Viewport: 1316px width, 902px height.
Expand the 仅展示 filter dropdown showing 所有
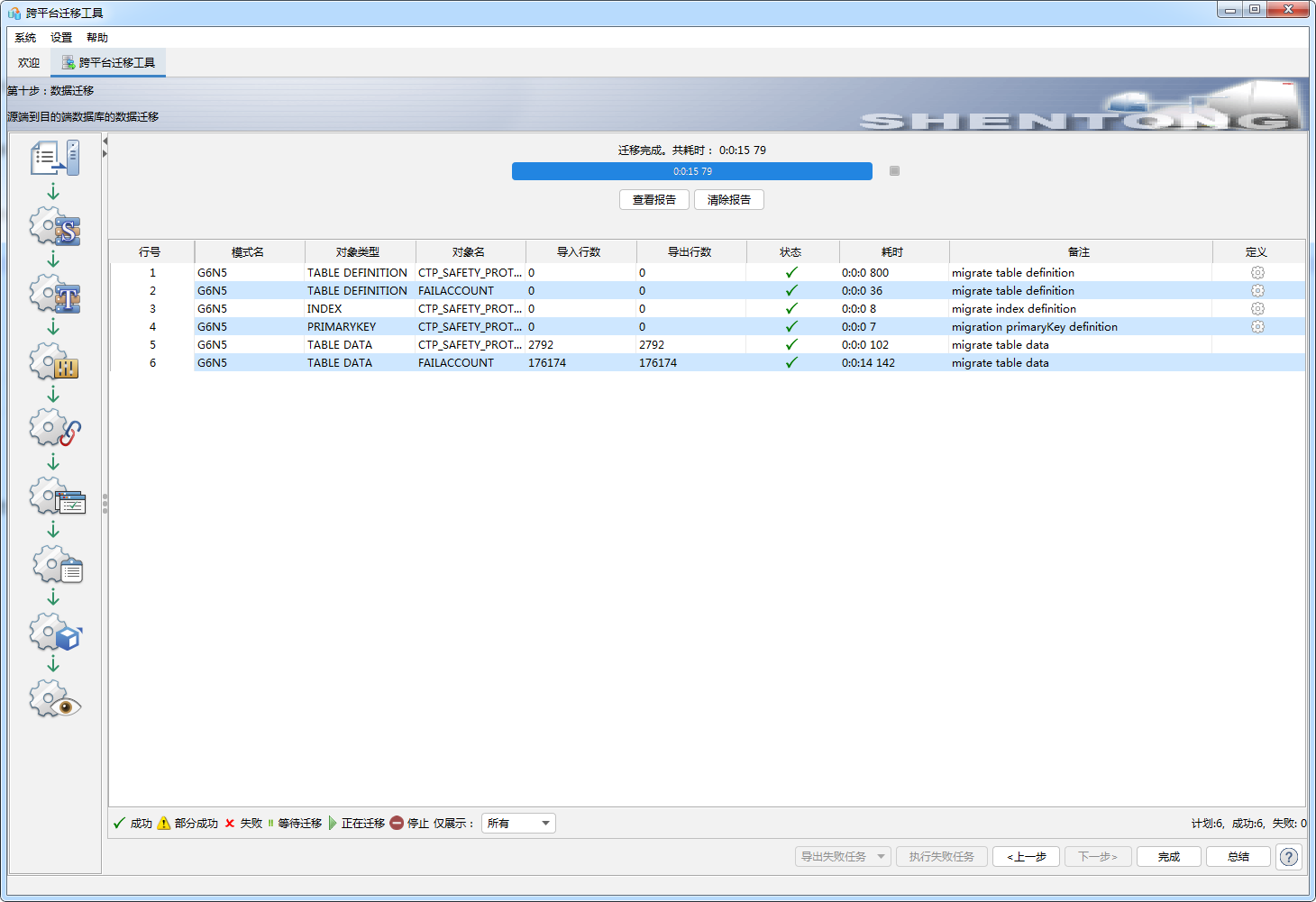[544, 823]
